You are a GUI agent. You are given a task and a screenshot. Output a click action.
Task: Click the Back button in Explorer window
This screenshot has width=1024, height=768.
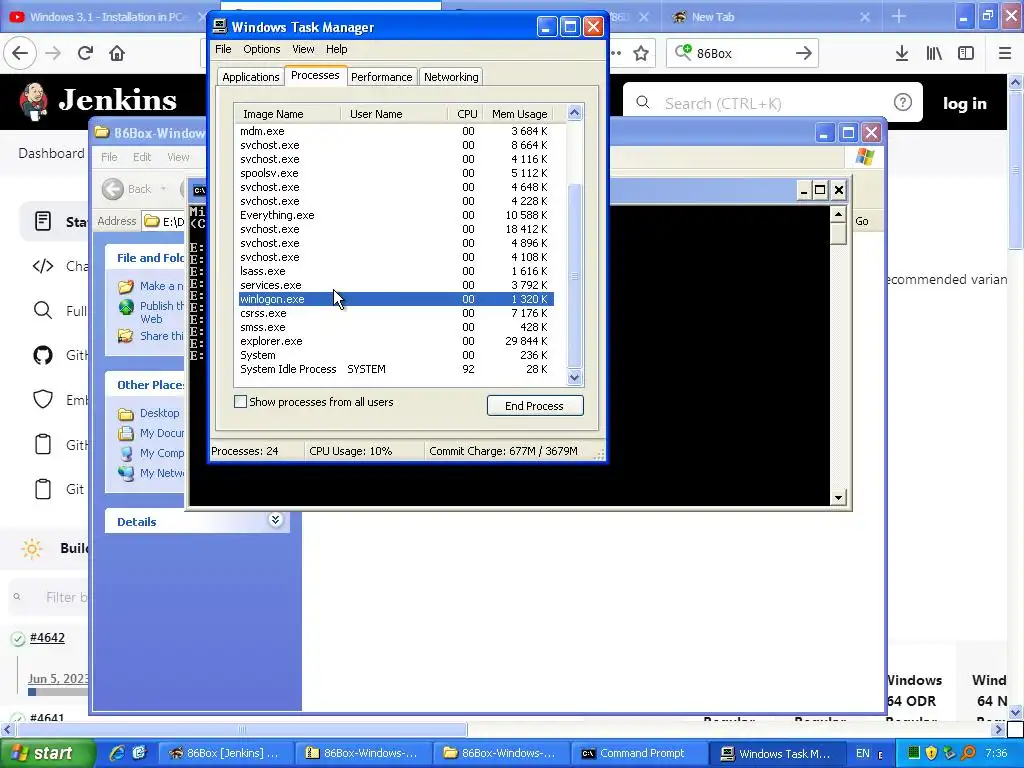click(127, 189)
